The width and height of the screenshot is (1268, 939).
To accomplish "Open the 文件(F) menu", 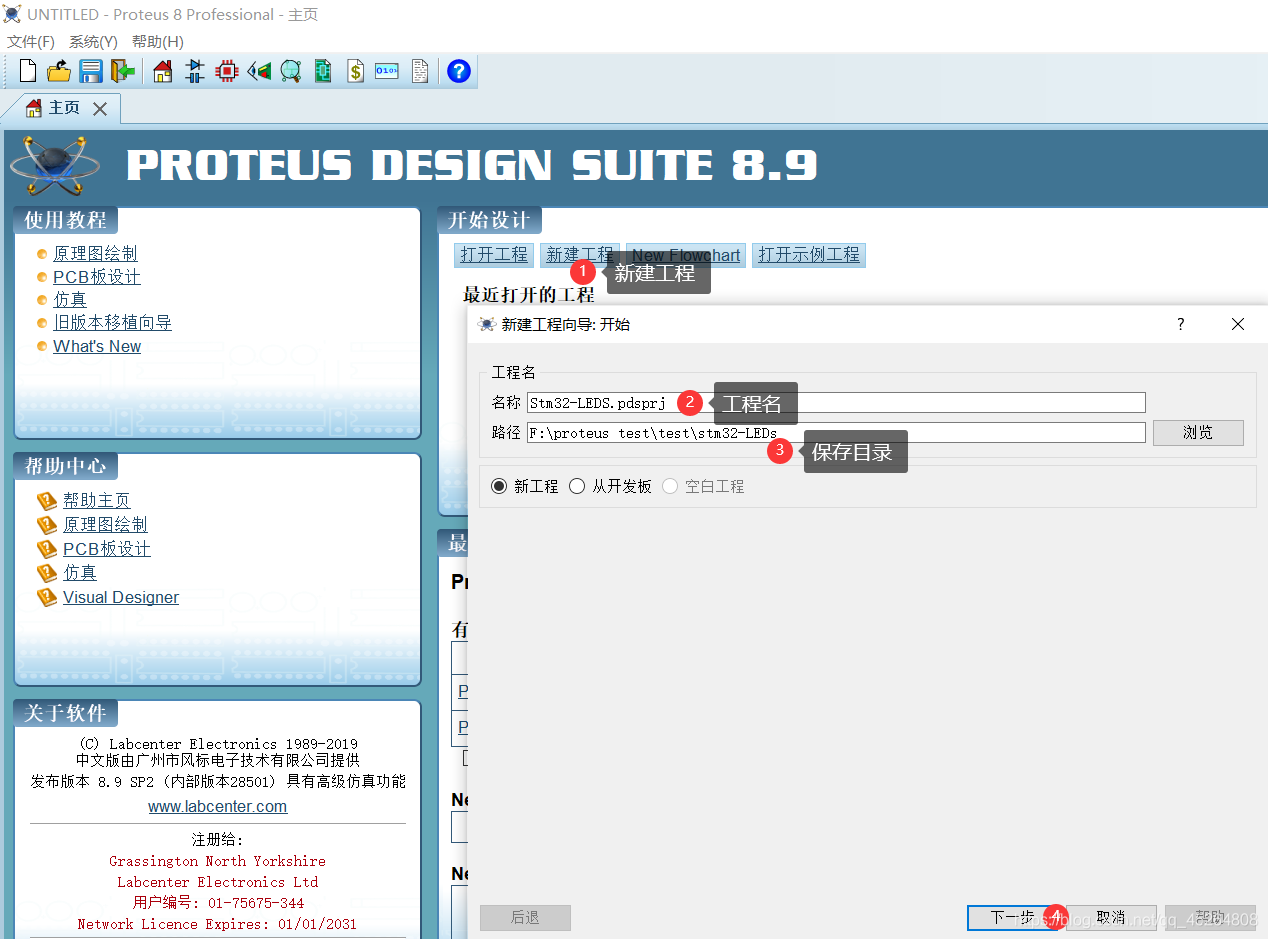I will pos(31,42).
